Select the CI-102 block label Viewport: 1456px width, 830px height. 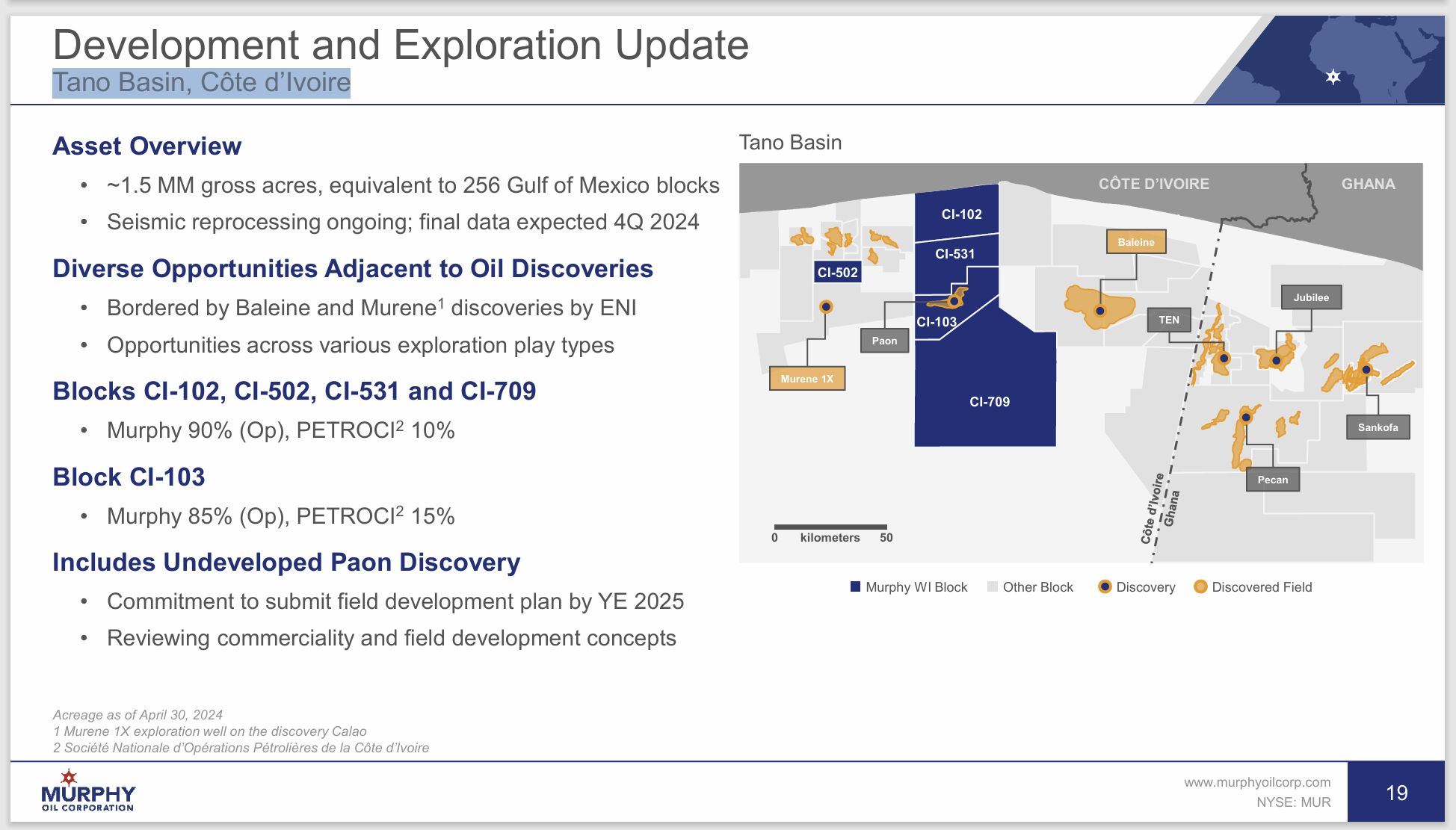tap(963, 213)
